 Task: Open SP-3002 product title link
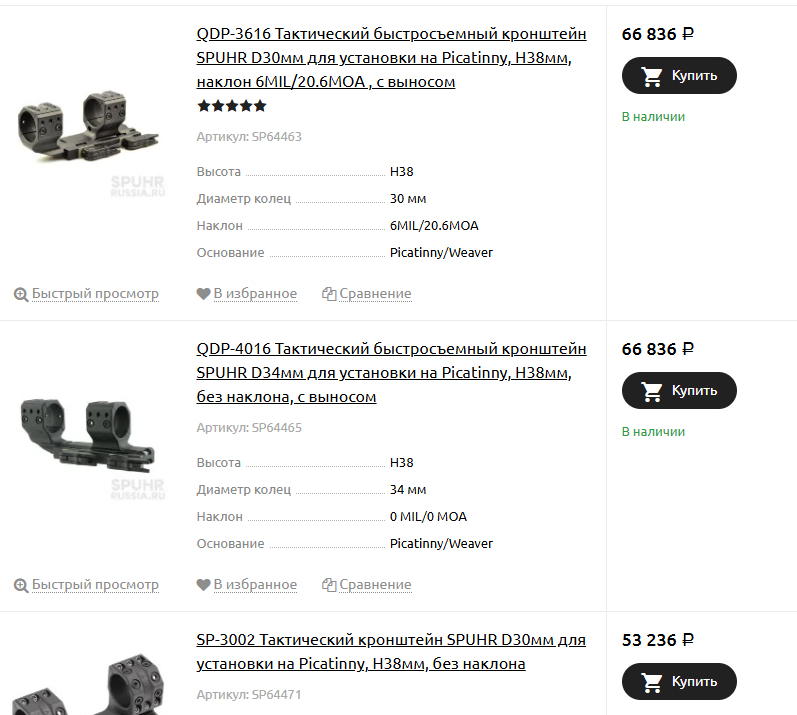(391, 651)
